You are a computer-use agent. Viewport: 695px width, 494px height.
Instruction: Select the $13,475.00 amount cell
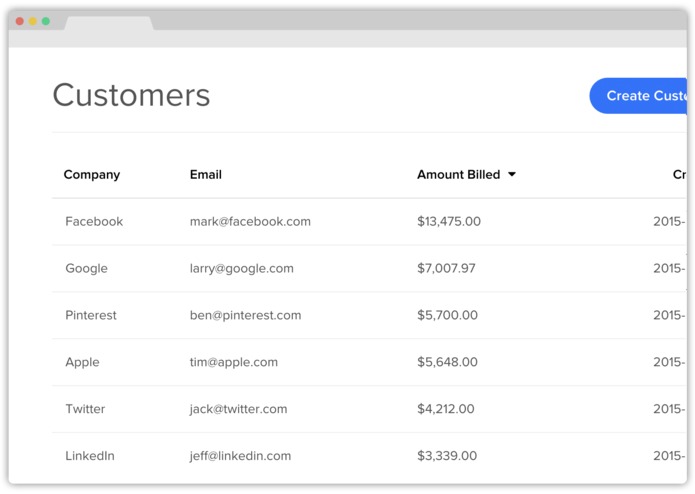pyautogui.click(x=449, y=222)
